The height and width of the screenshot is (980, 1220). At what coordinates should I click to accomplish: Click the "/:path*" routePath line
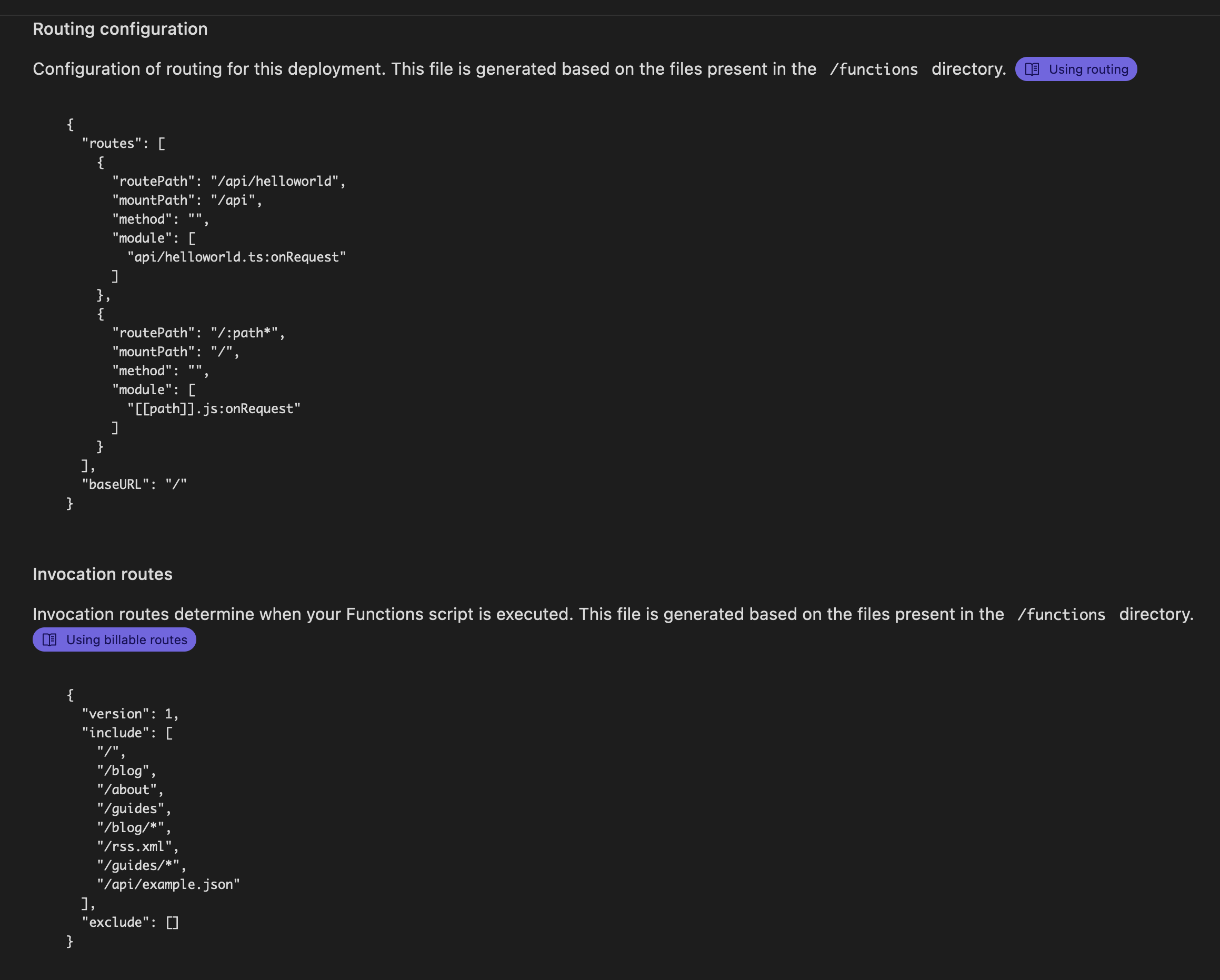point(198,333)
